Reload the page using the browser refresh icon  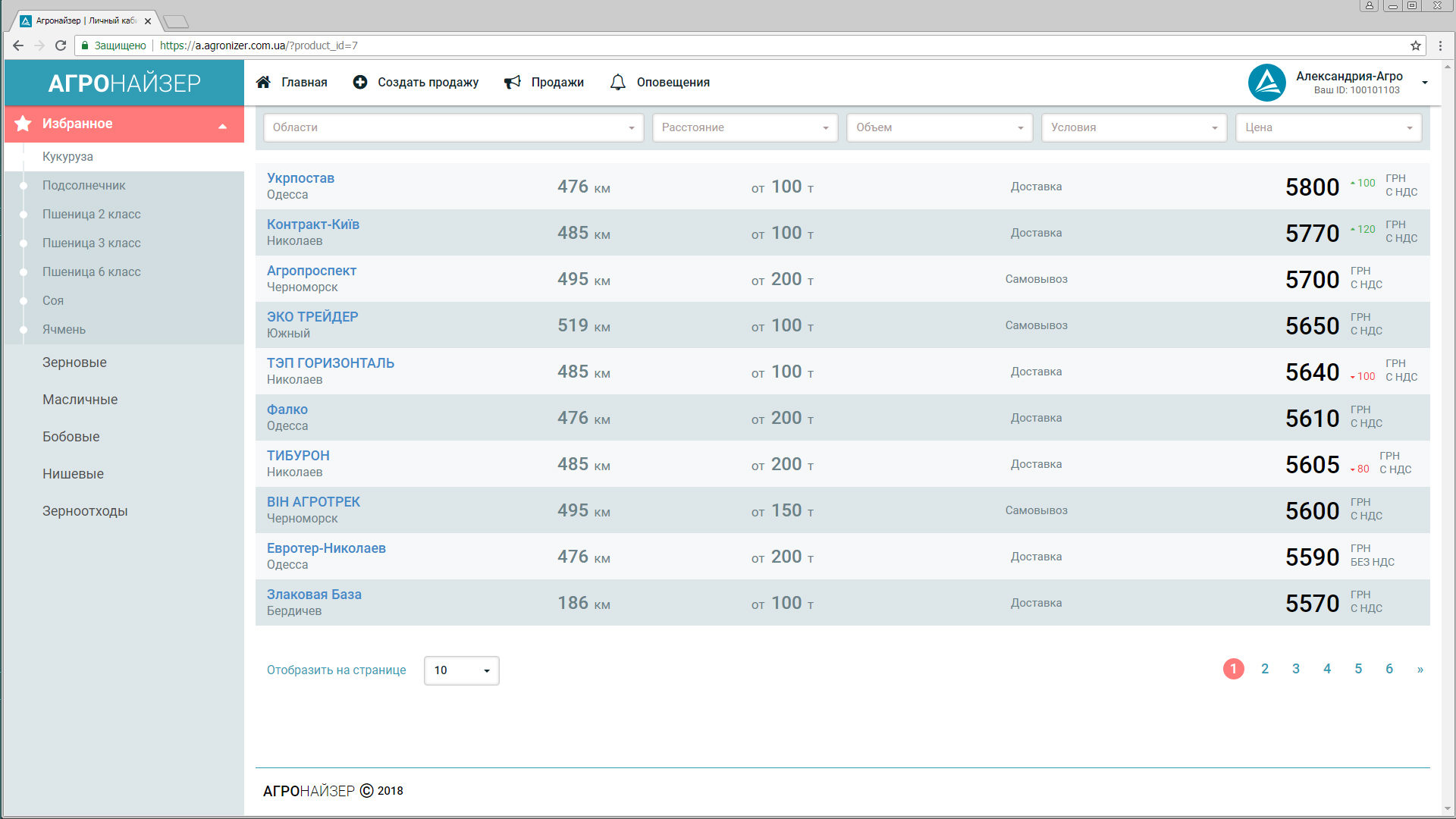point(61,45)
